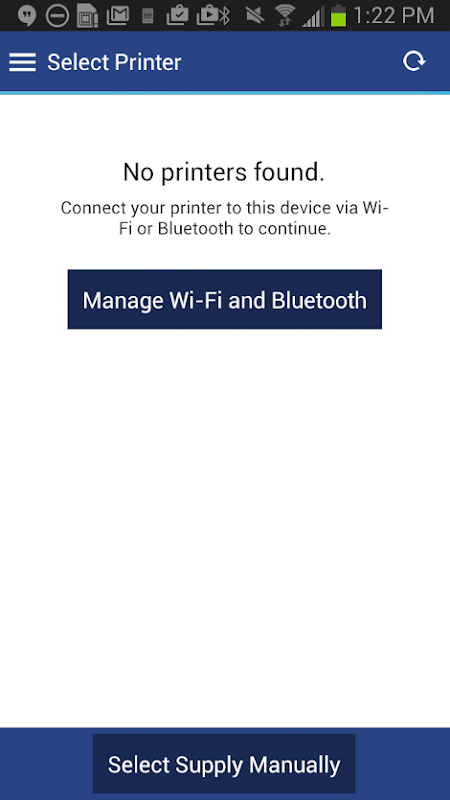
Task: Tap the Bluetooth status icon
Action: pos(224,16)
